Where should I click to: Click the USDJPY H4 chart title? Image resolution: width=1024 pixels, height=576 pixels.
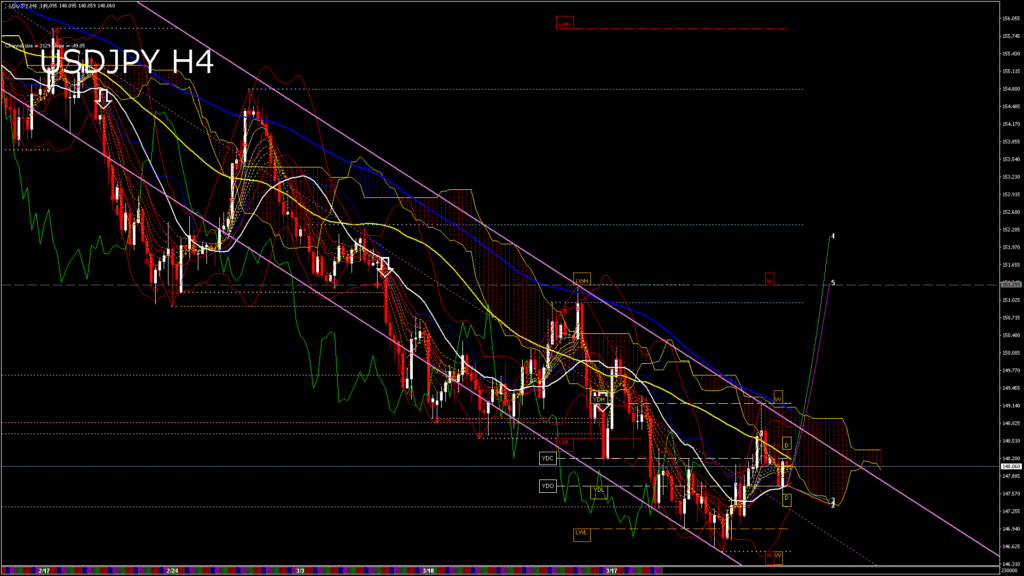126,62
